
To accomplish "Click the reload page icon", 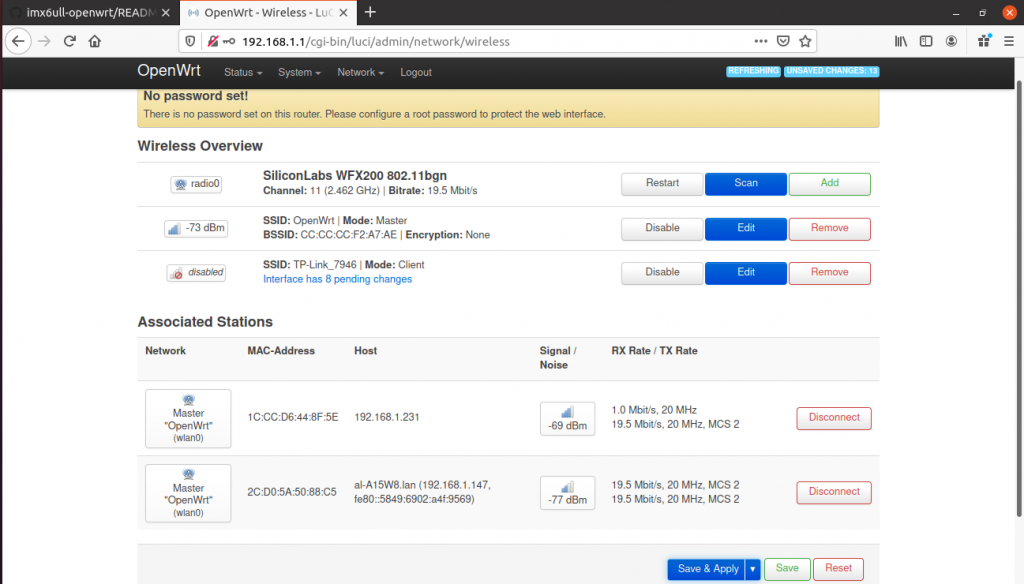I will [68, 41].
